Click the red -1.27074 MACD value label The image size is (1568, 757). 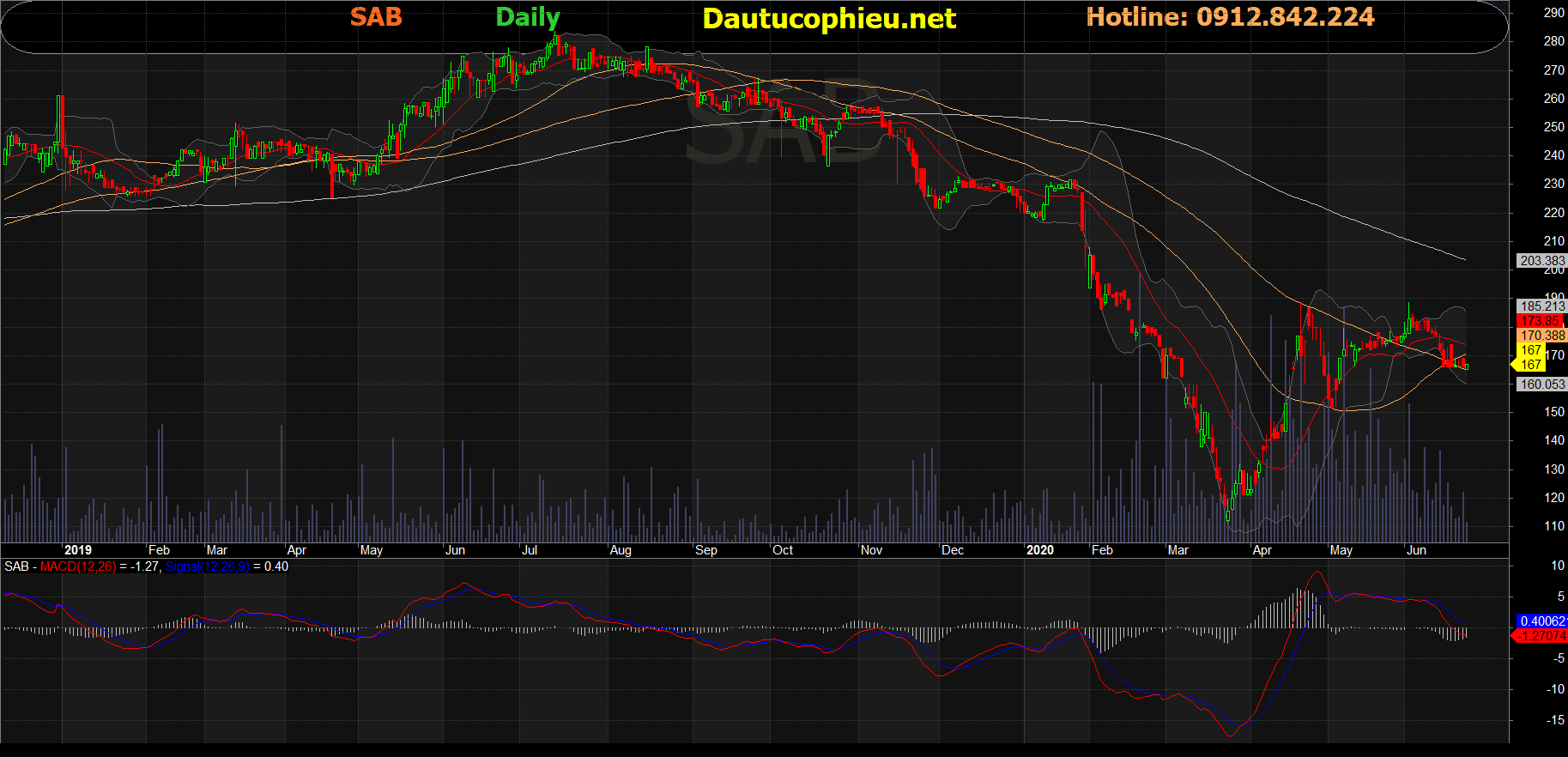[1540, 636]
